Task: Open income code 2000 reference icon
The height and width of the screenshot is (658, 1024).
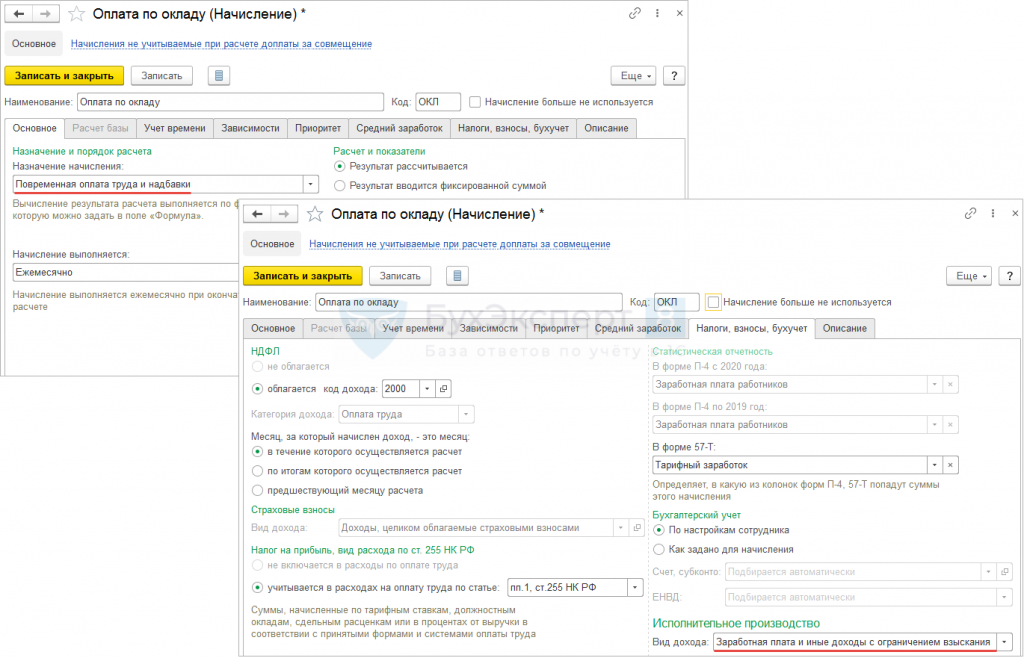Action: [443, 388]
